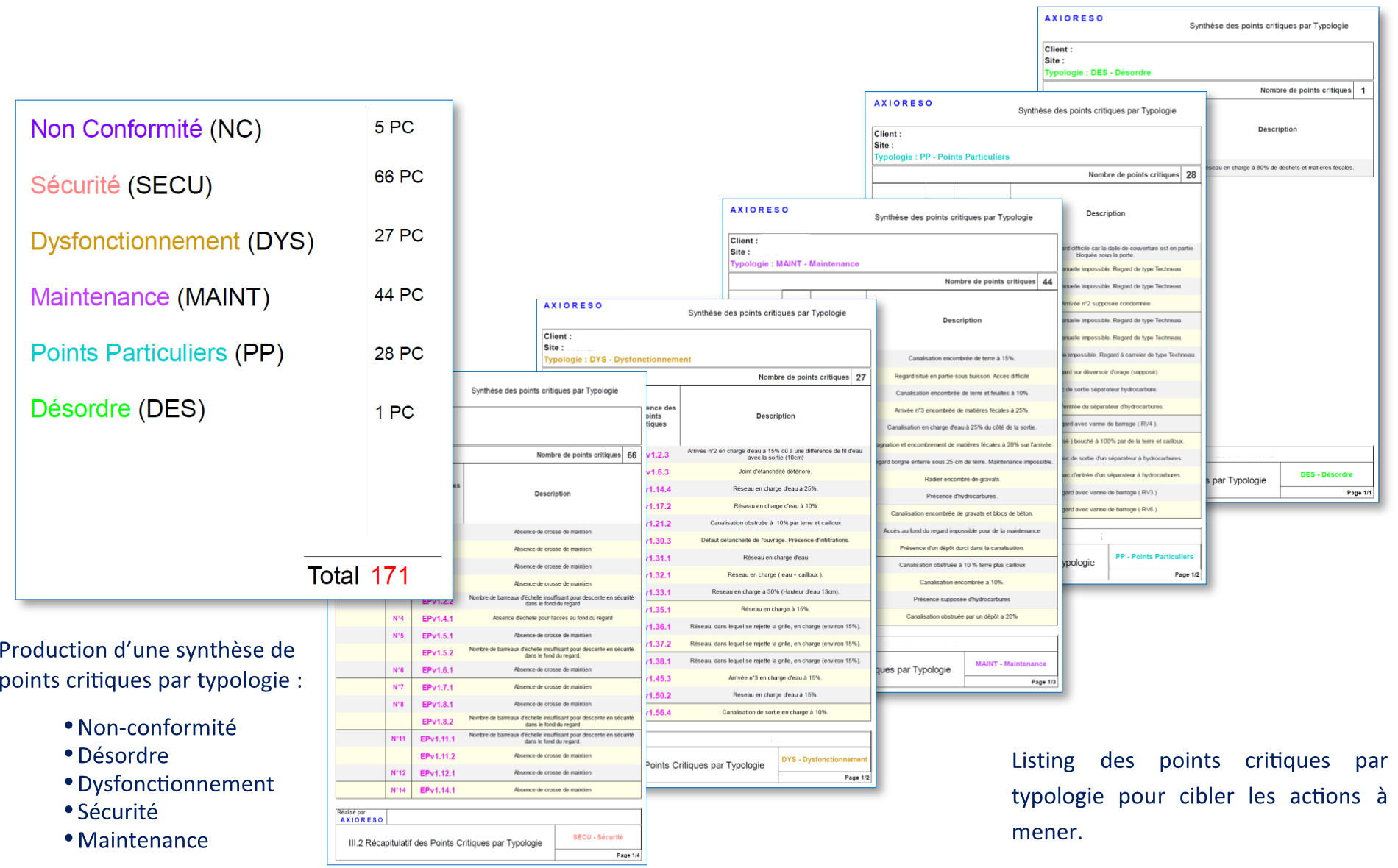This screenshot has width=1398, height=868.
Task: Click the AXIORESO logo in the Sécurité page footer
Action: [x=361, y=819]
